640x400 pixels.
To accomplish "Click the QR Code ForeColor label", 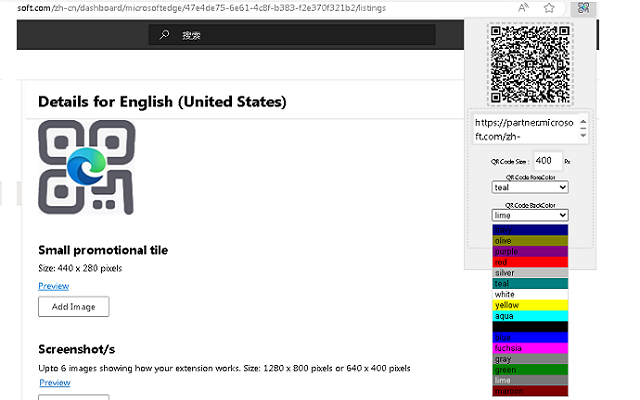I will point(530,177).
